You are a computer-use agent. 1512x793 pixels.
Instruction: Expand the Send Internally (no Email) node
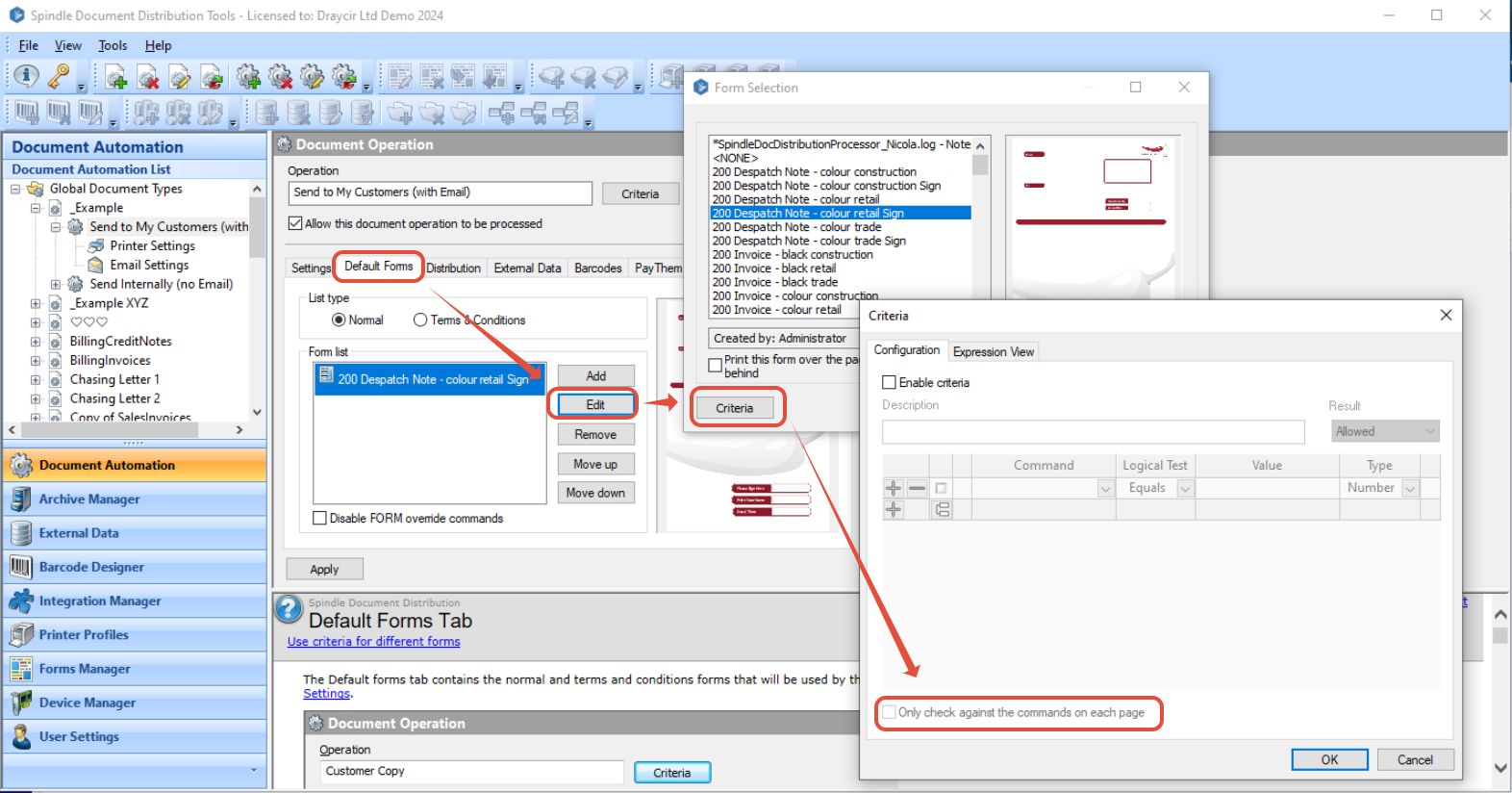[x=55, y=284]
